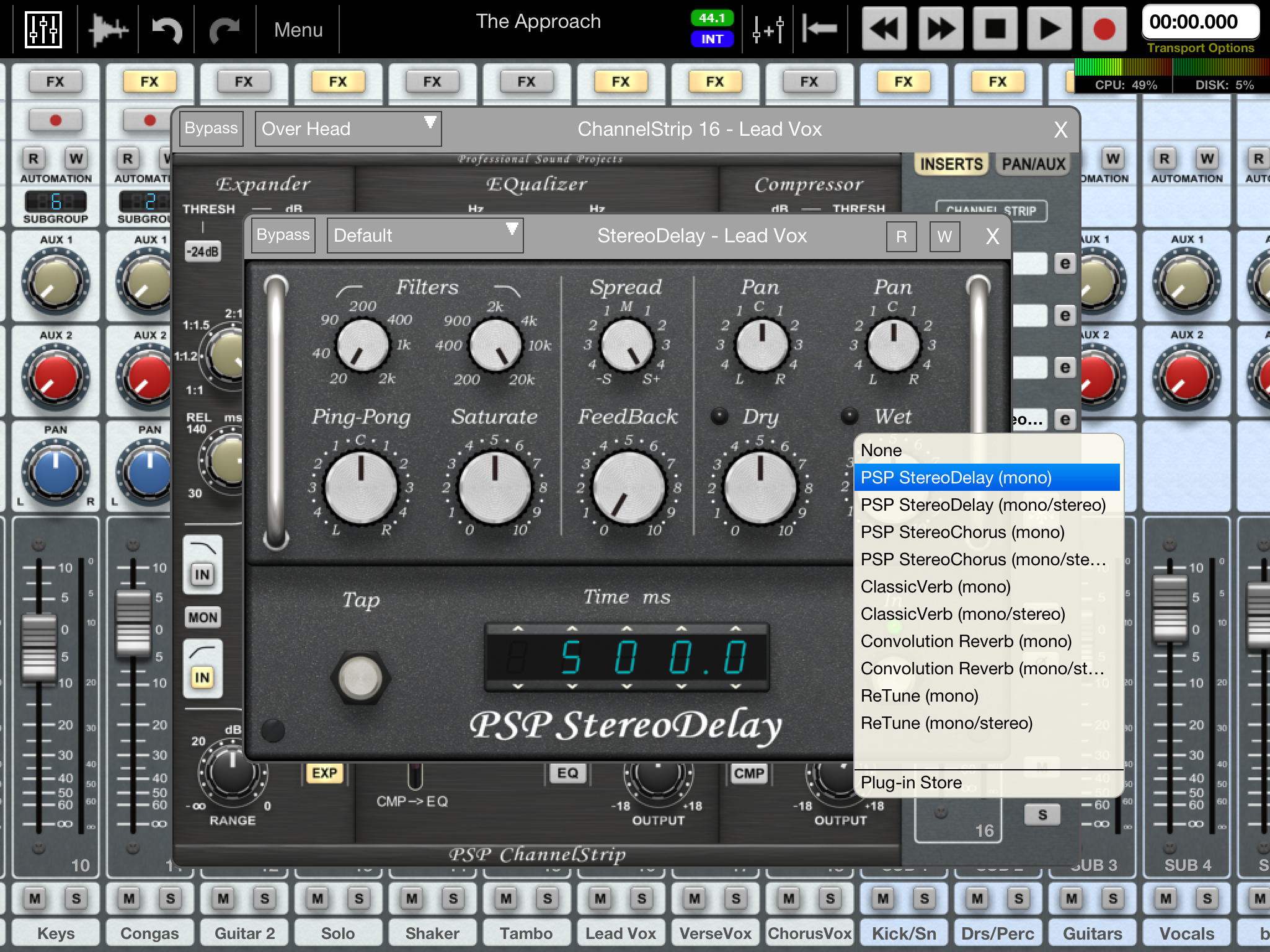This screenshot has height=952, width=1270.
Task: Decrease the hundreds digit of delay time
Action: point(572,686)
